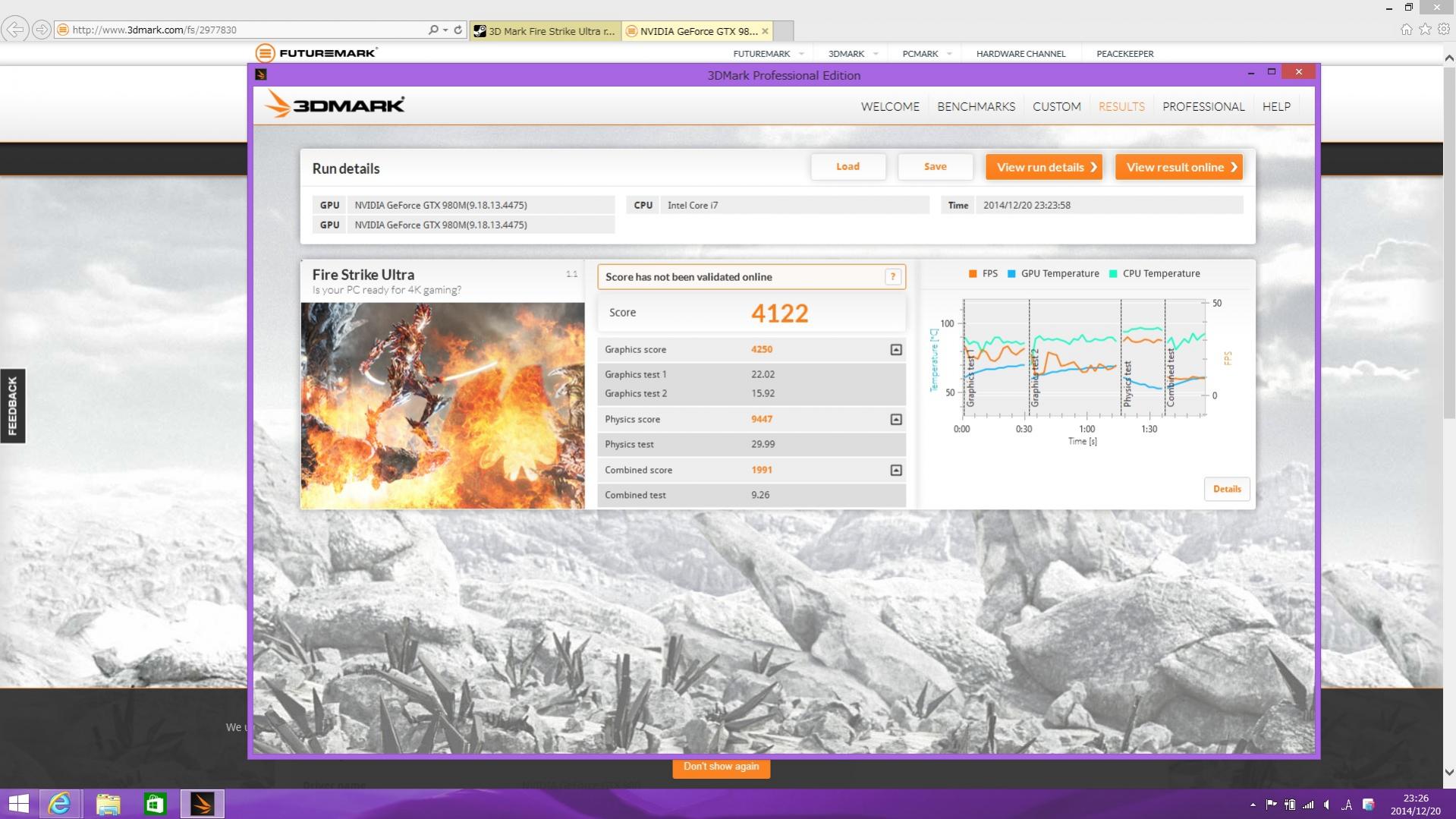This screenshot has width=1456, height=819.
Task: Click browser back button
Action: 14,30
